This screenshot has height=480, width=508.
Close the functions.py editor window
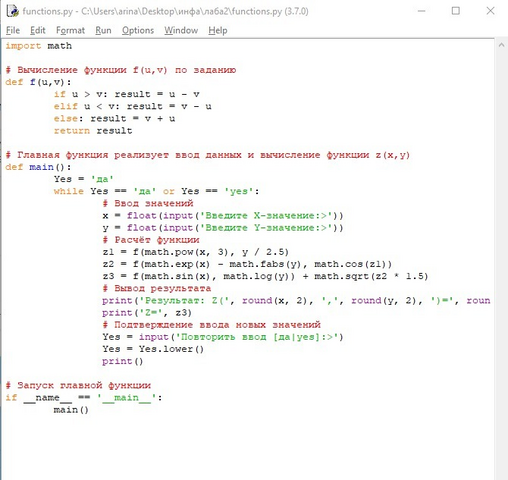click(490, 11)
